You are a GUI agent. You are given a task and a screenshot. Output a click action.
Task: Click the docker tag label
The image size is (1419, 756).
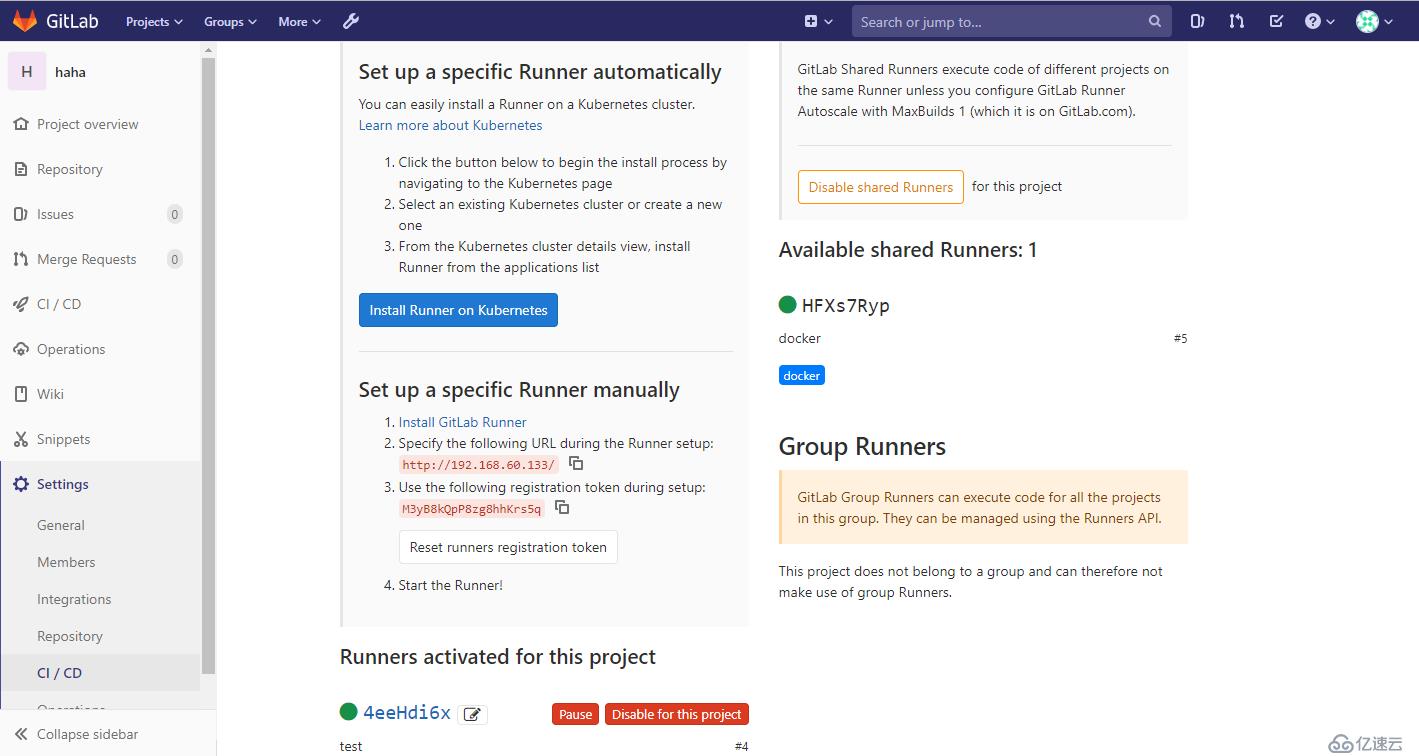(x=802, y=376)
